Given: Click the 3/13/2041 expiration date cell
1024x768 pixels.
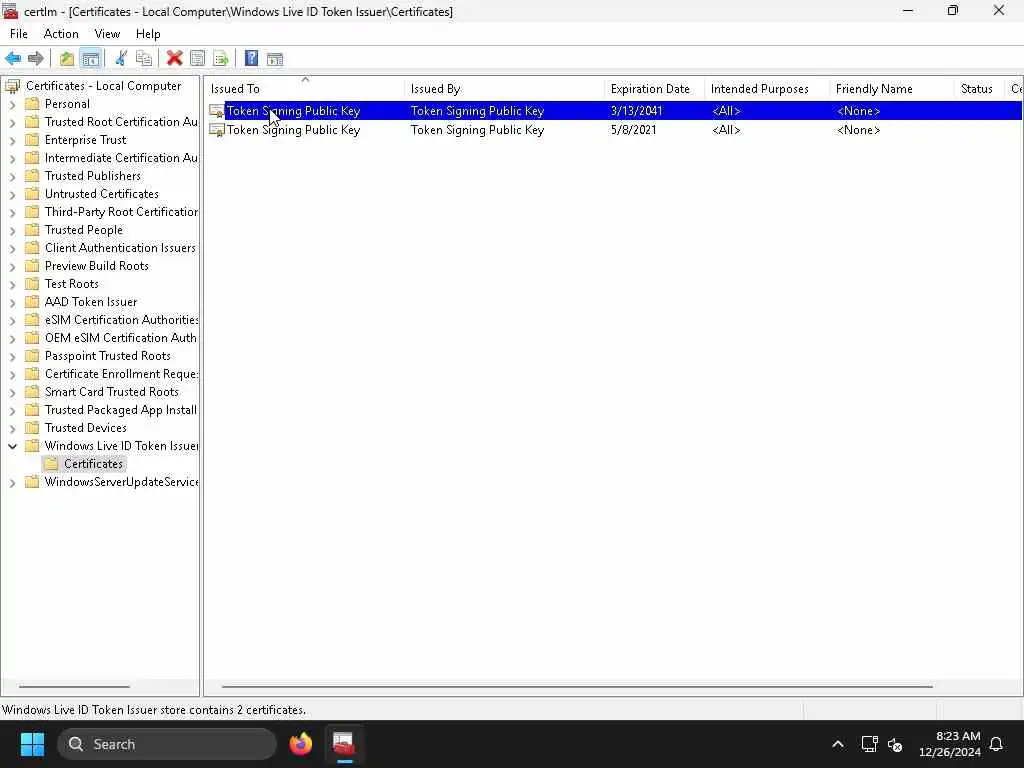Looking at the screenshot, I should point(637,111).
